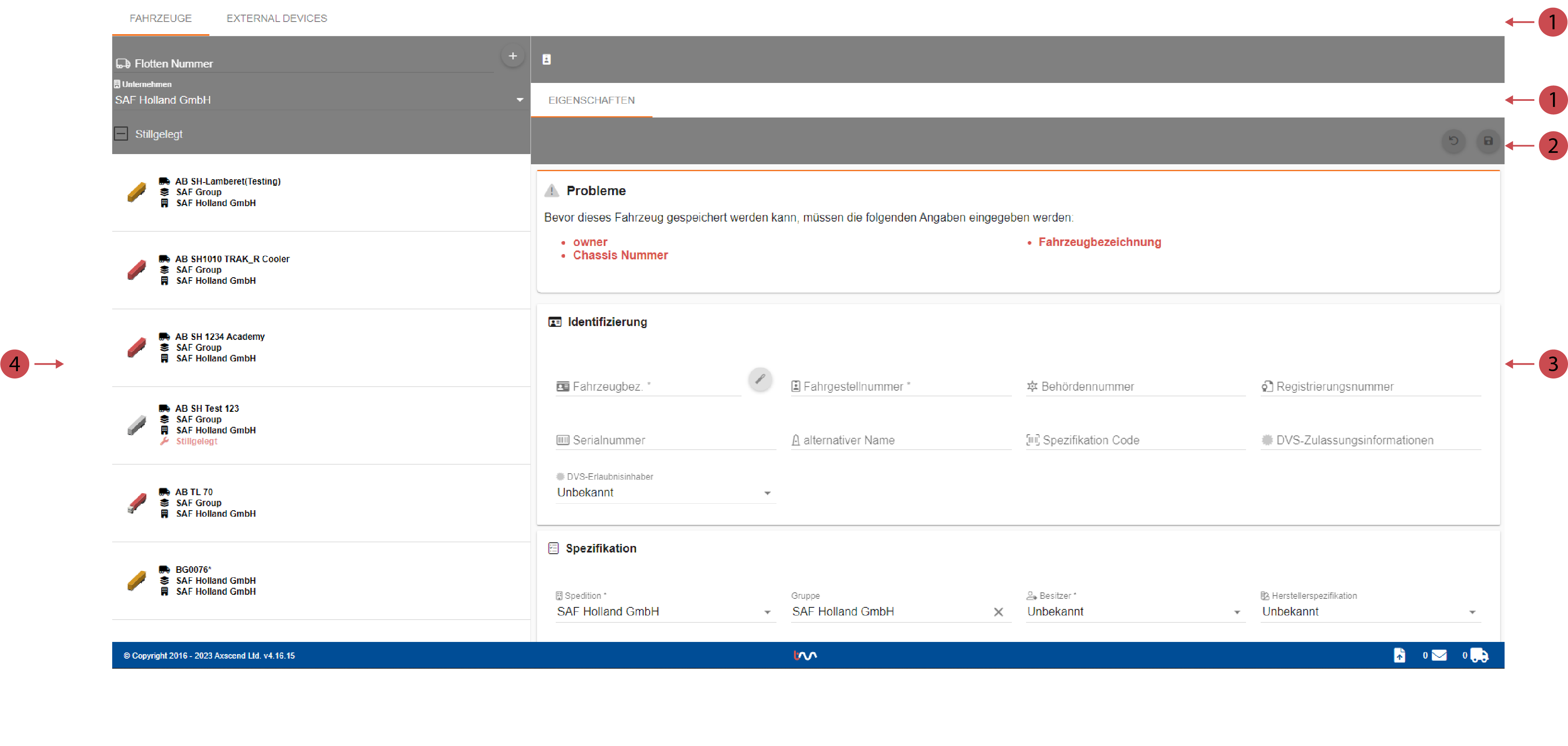The width and height of the screenshot is (1568, 746).
Task: Click the truck notifications icon in footer
Action: (1479, 655)
